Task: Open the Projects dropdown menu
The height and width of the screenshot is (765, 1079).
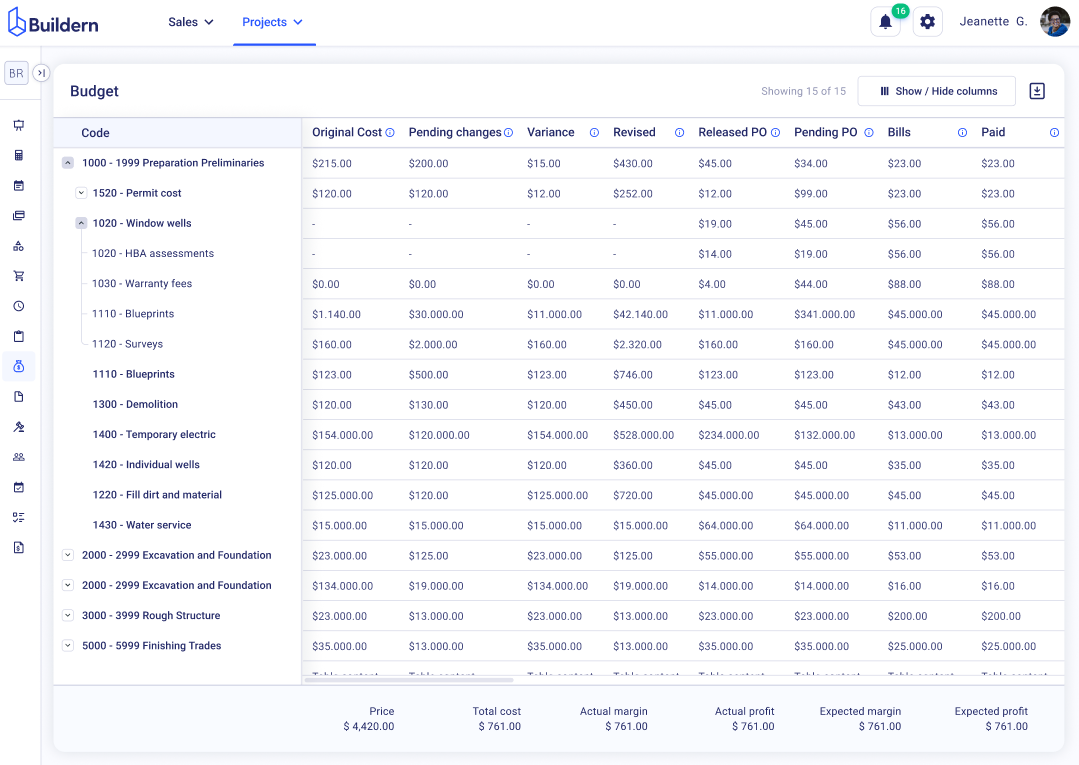Action: (x=273, y=22)
